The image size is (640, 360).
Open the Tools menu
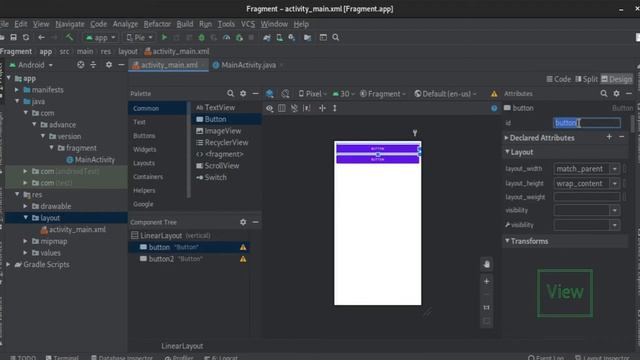point(226,24)
